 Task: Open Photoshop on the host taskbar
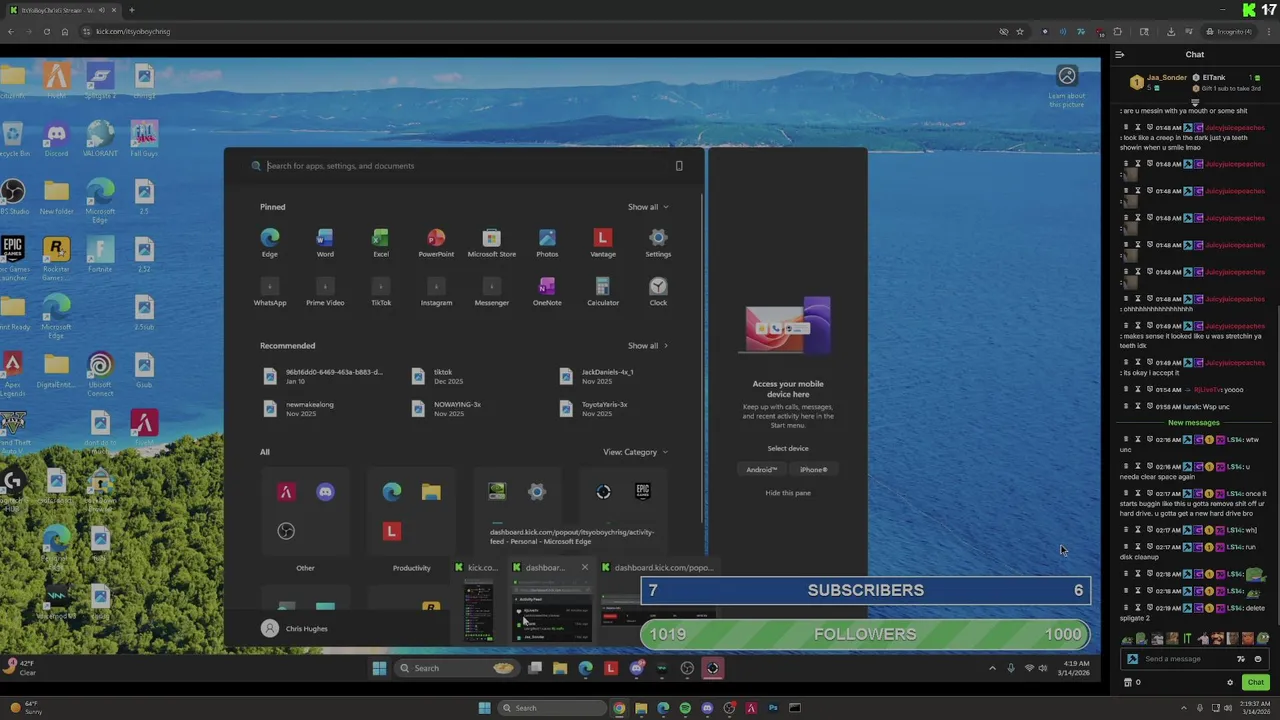point(773,708)
